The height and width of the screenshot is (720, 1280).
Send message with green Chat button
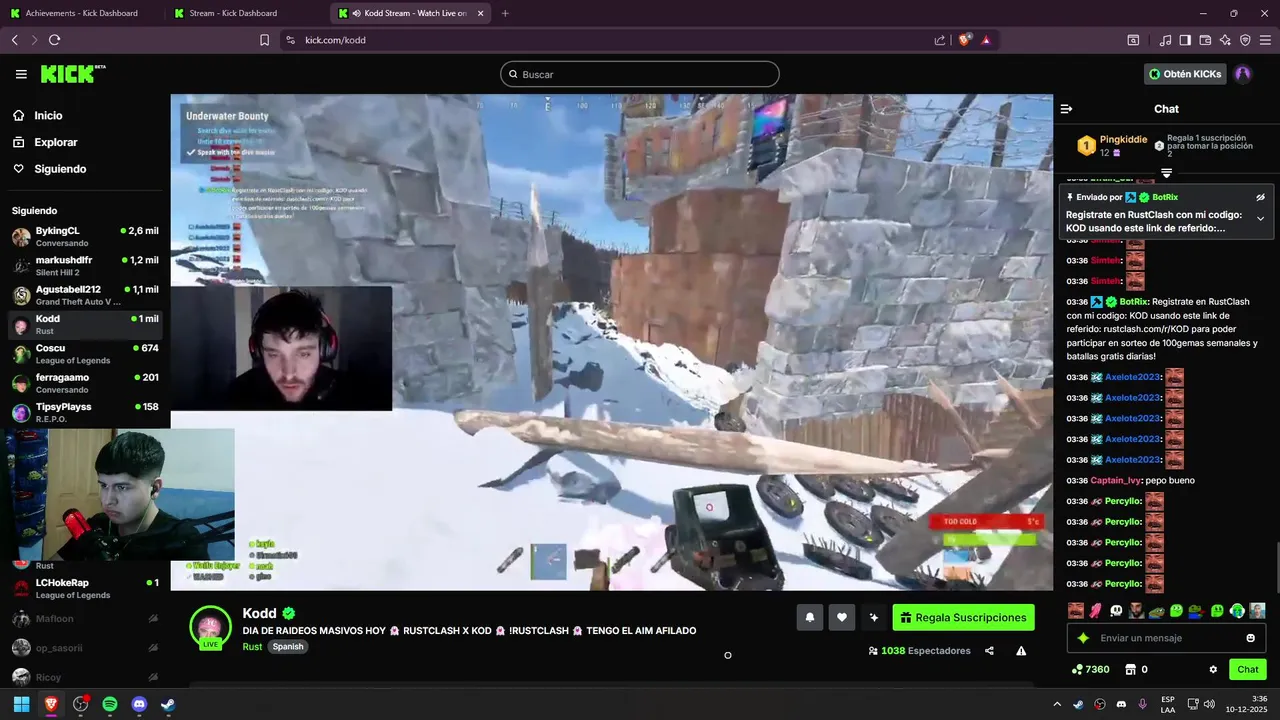[1248, 670]
